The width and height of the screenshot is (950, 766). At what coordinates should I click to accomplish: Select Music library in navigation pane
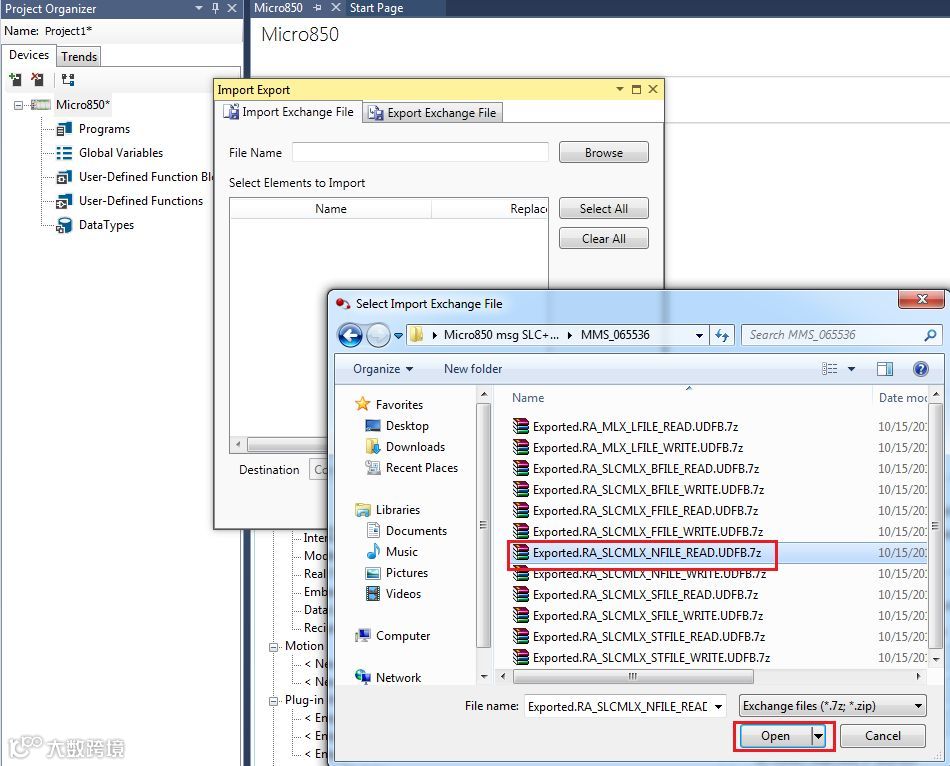[x=401, y=552]
